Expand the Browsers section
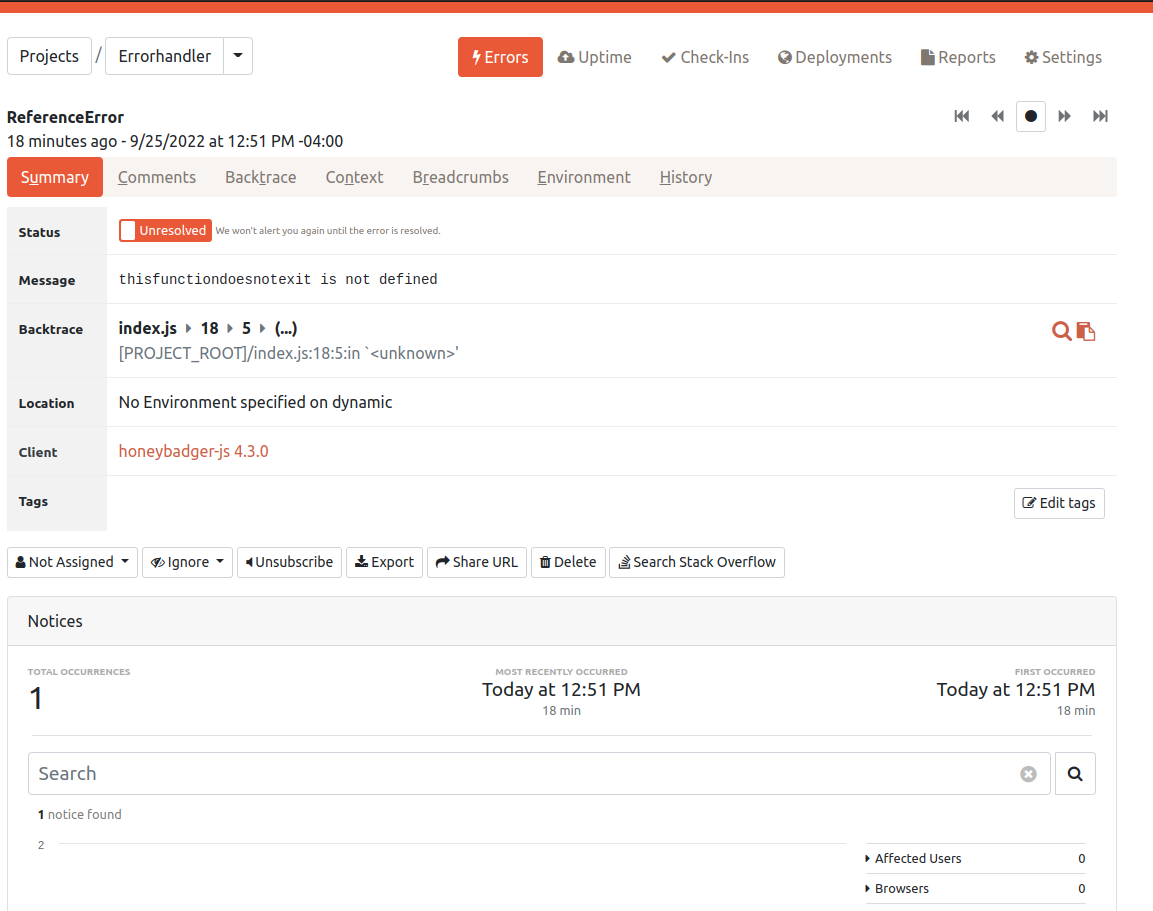Screen dimensions: 1153x911 coord(901,888)
